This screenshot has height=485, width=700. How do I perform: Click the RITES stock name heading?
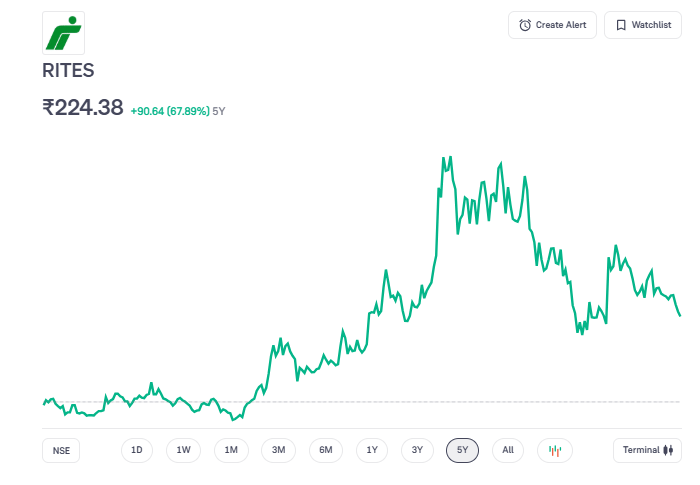tap(68, 71)
